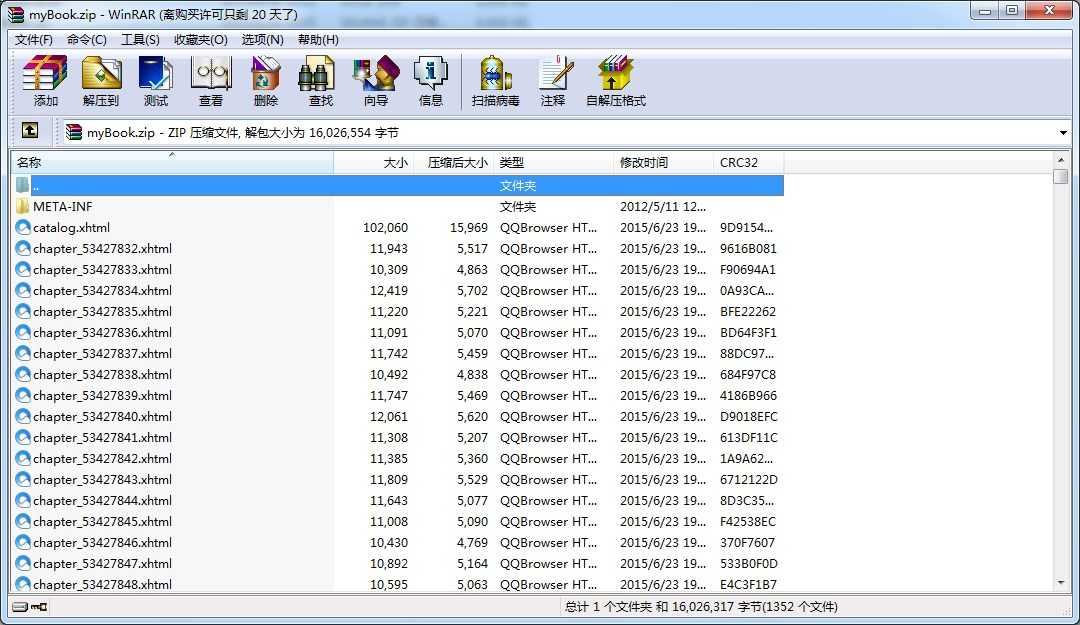Select file chapter_53427843.xhtml
This screenshot has width=1080, height=625.
(103, 480)
